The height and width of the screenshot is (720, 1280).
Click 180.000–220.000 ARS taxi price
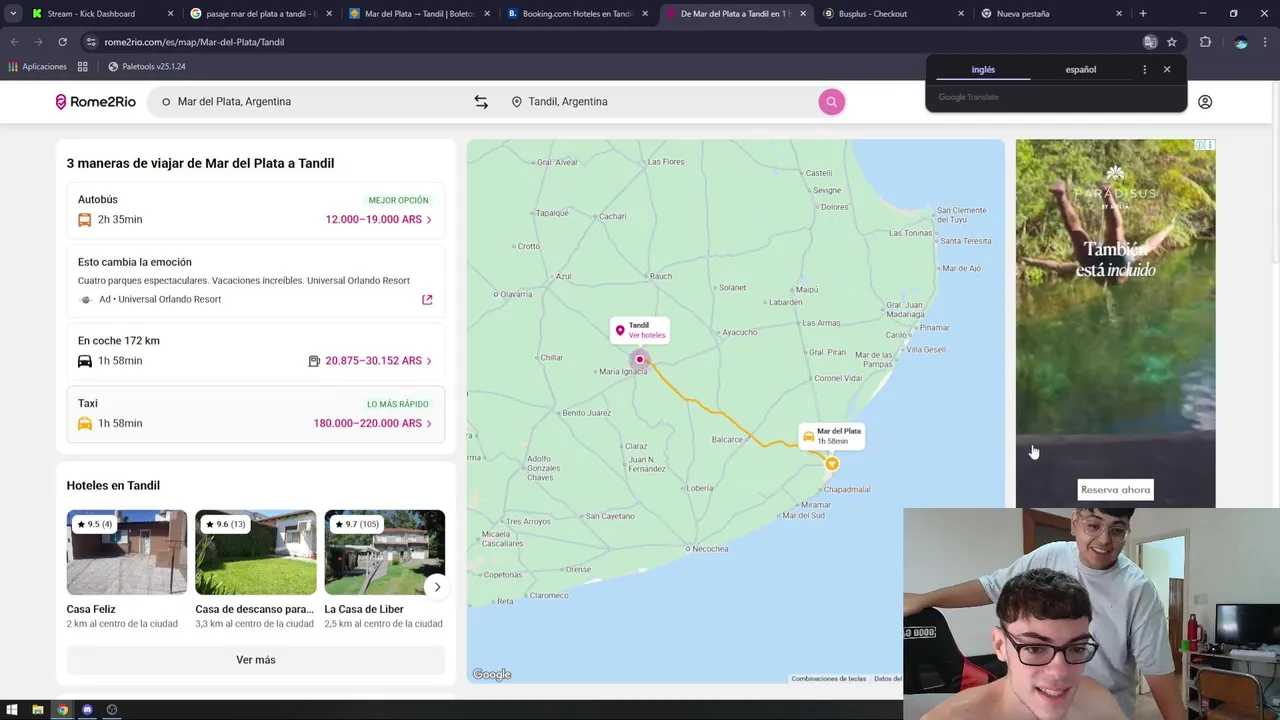point(368,424)
